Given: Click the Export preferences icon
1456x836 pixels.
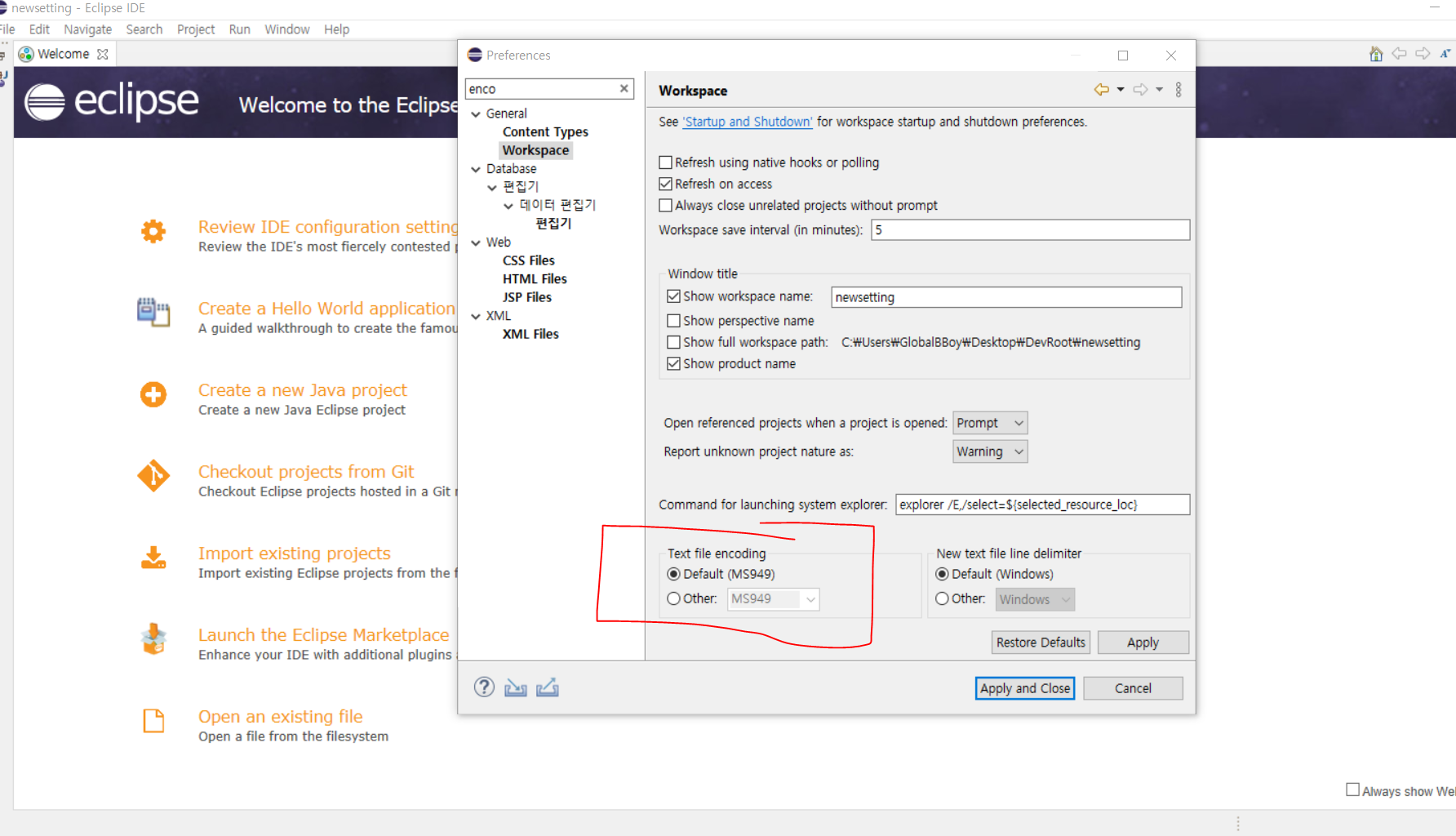Looking at the screenshot, I should (x=548, y=687).
